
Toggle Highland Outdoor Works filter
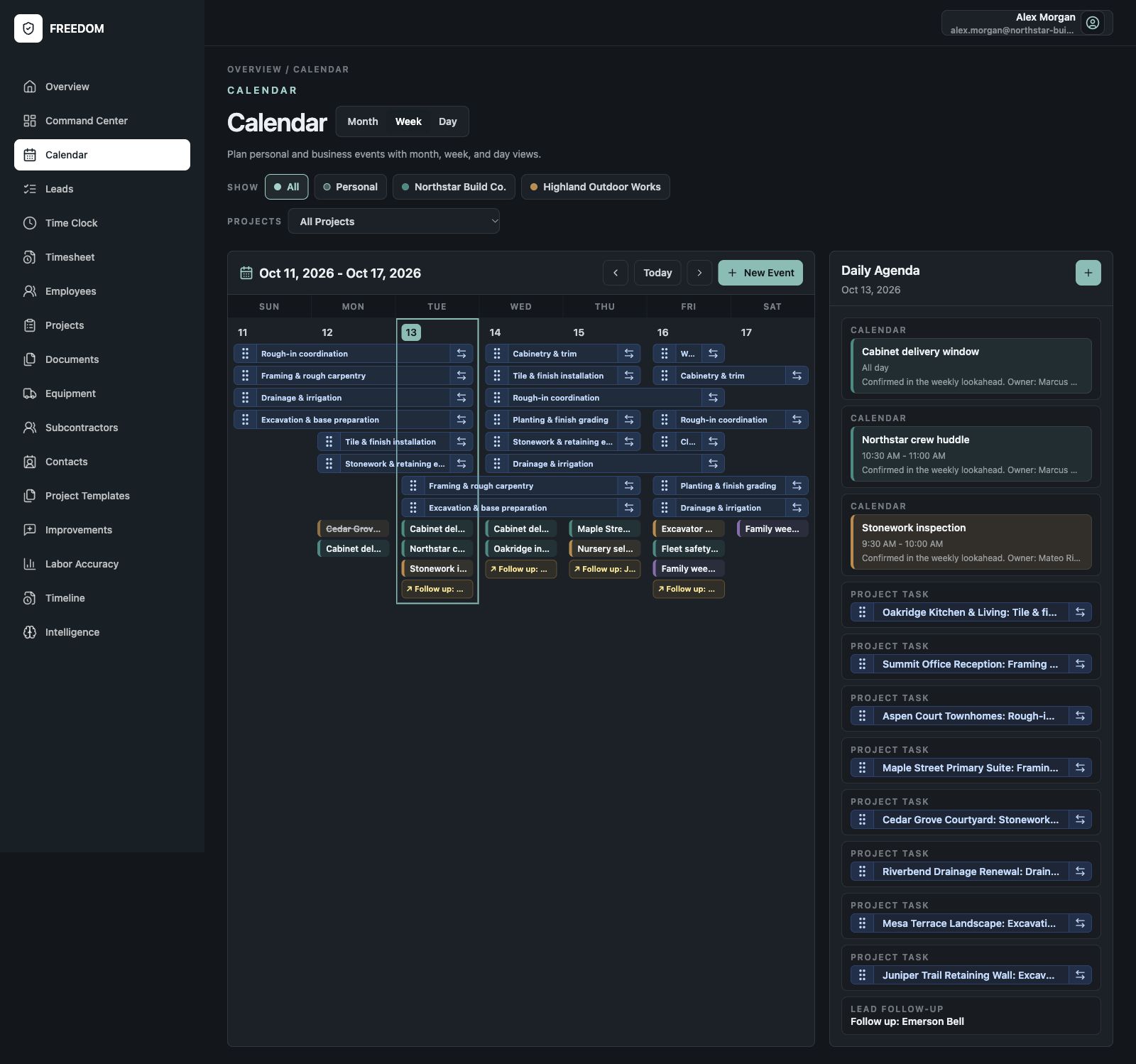click(596, 187)
